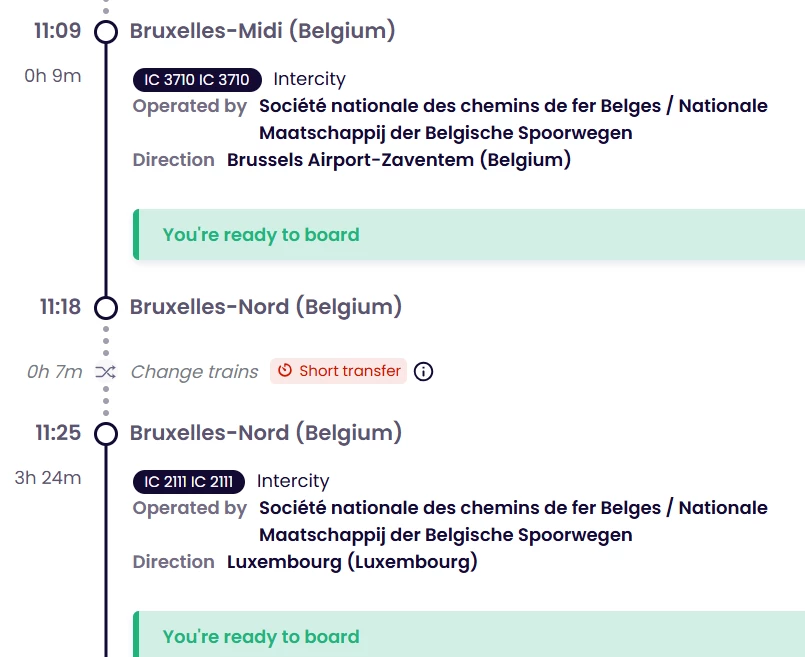Click the ready to board banner under IC 2111
805x657 pixels.
point(468,636)
